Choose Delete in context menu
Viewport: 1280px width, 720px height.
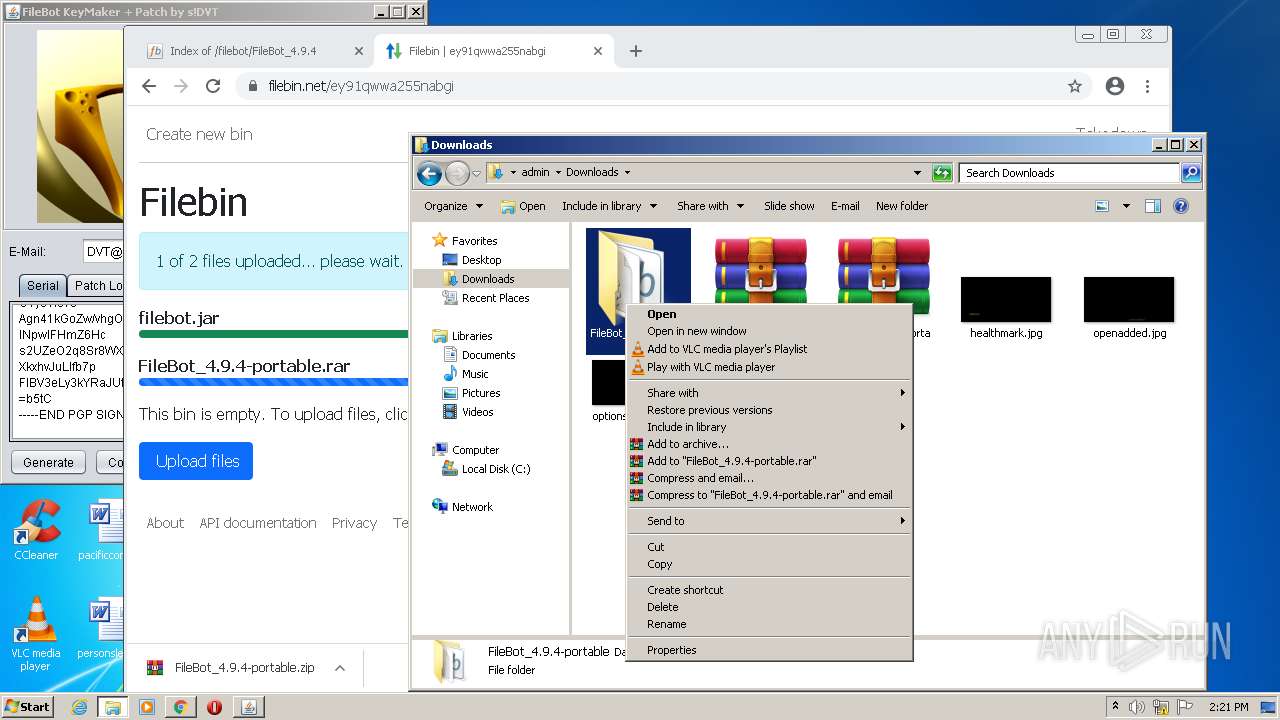tap(769, 607)
